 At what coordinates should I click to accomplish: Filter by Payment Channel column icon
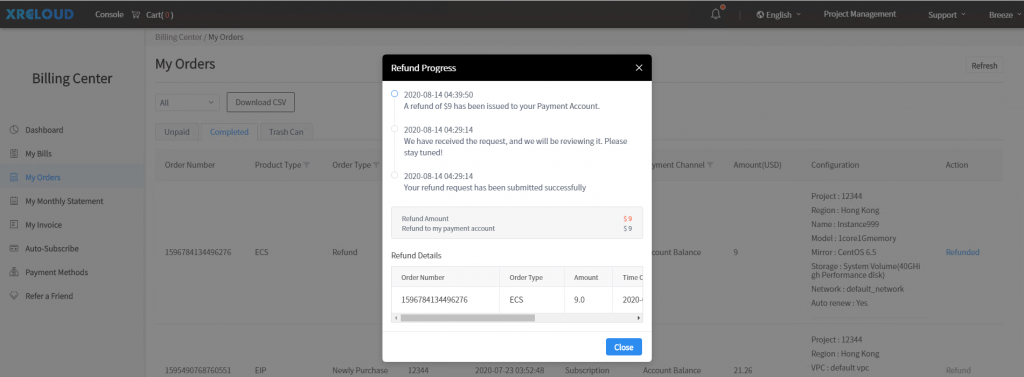click(710, 165)
